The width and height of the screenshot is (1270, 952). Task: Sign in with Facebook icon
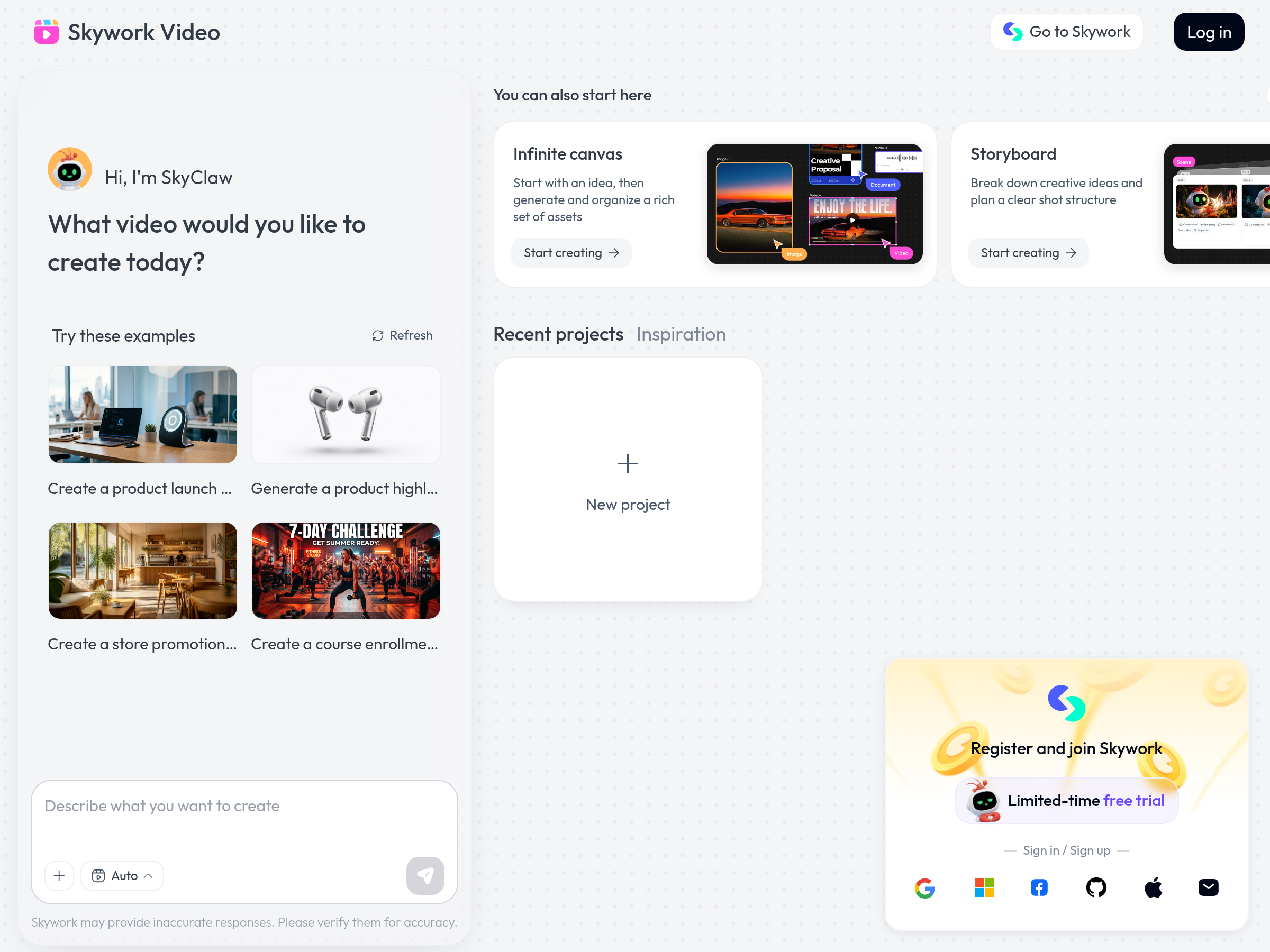coord(1039,887)
